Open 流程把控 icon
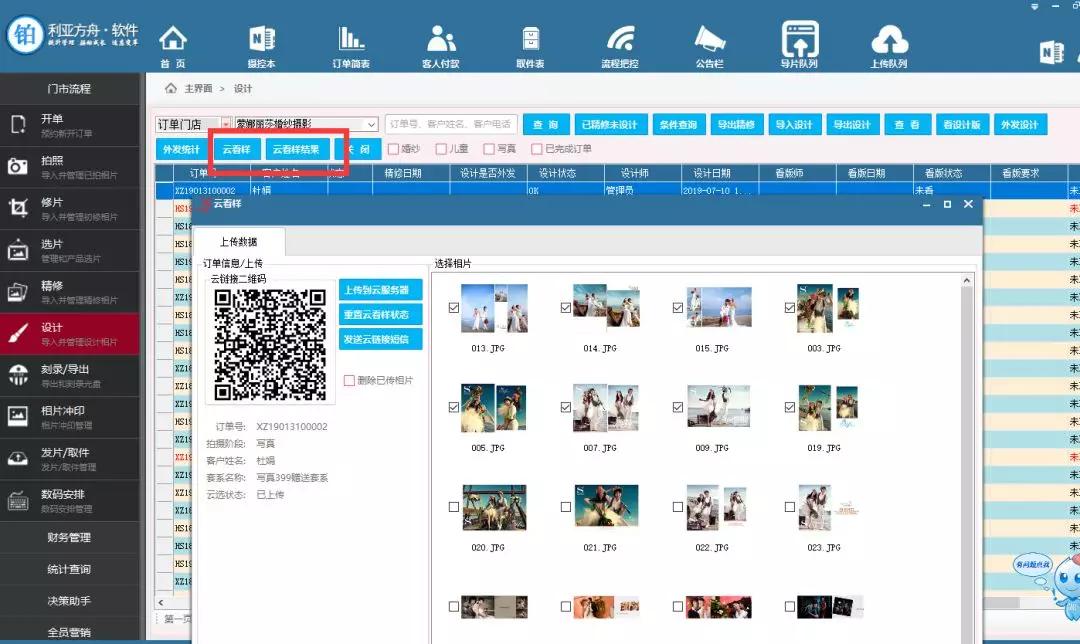 pos(620,45)
